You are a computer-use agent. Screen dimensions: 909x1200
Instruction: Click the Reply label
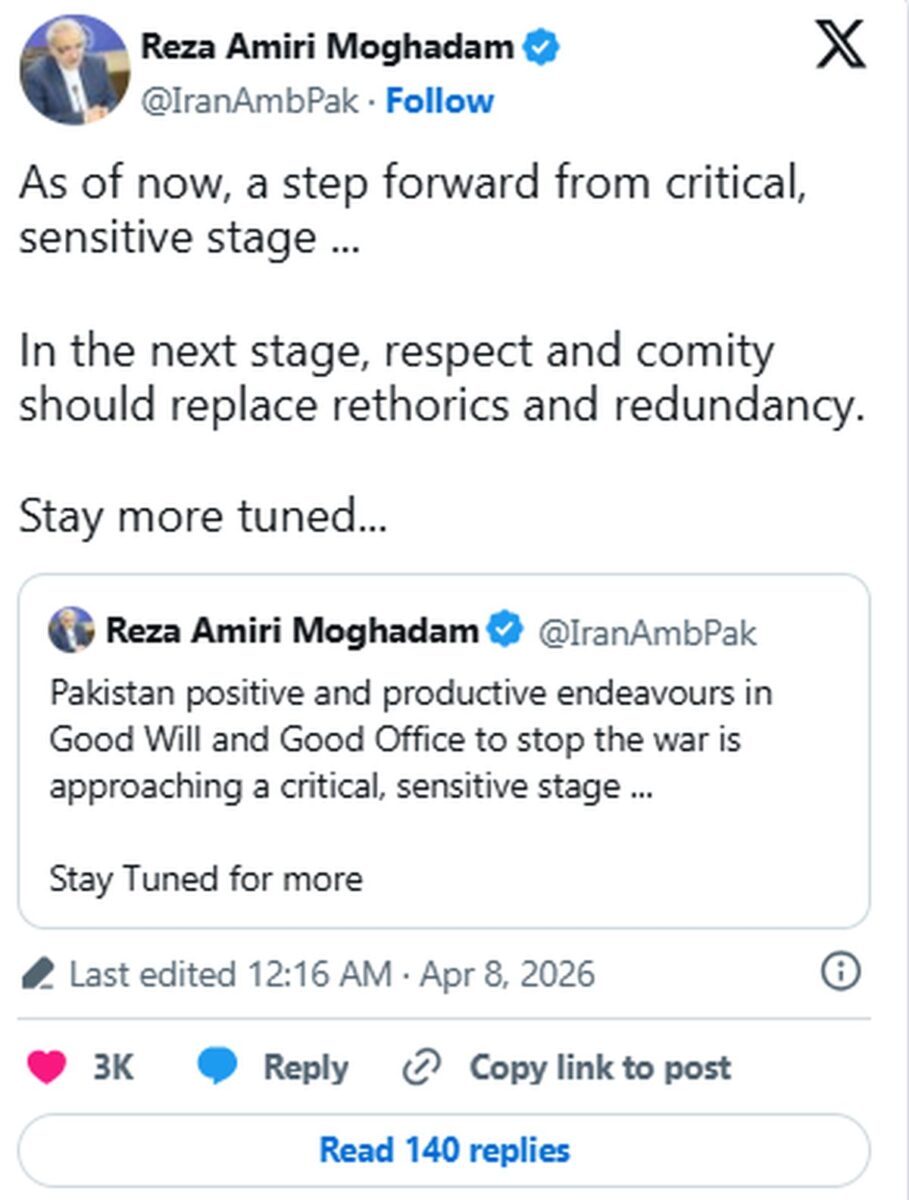305,1067
